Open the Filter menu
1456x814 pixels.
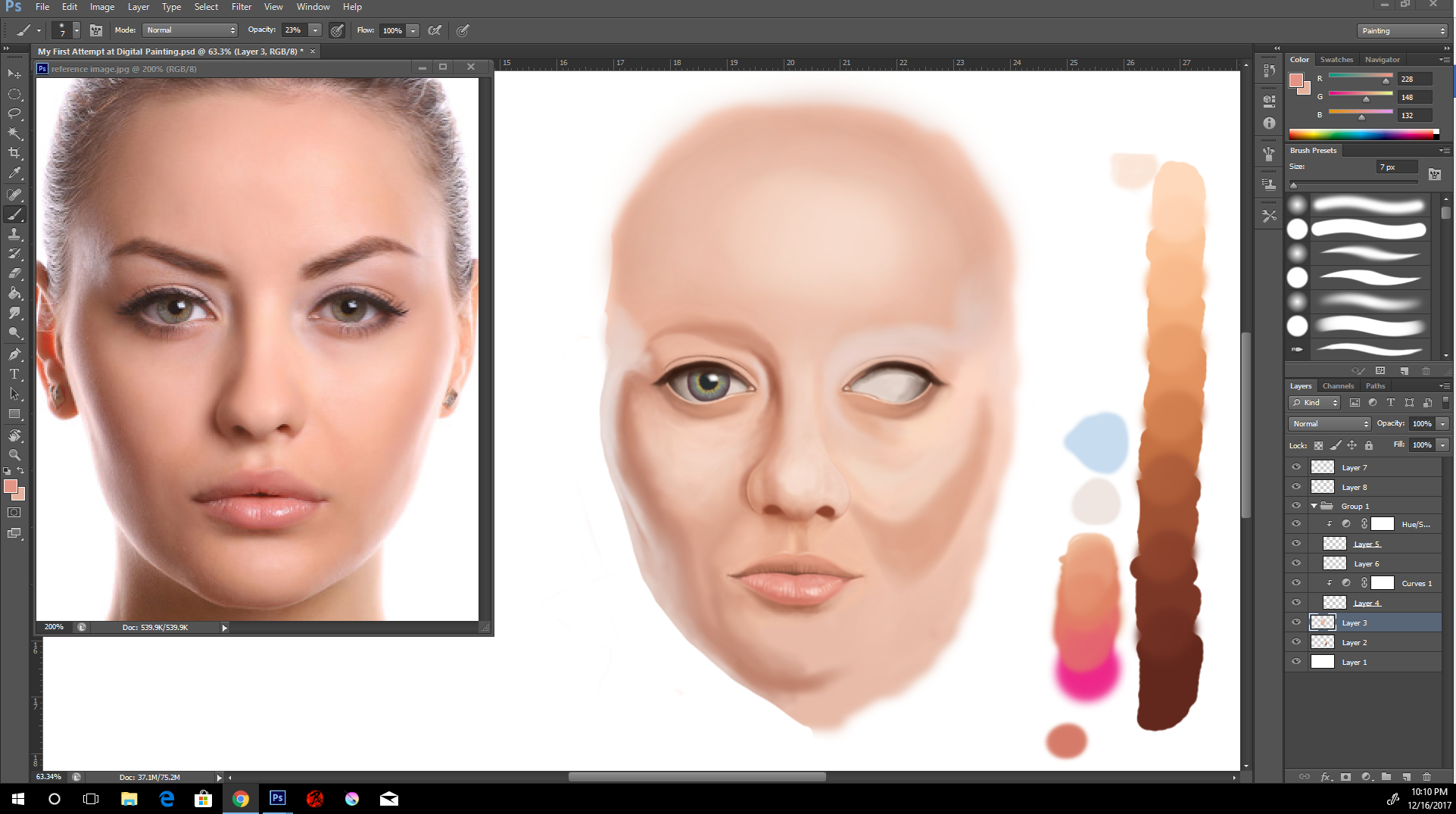(x=242, y=7)
